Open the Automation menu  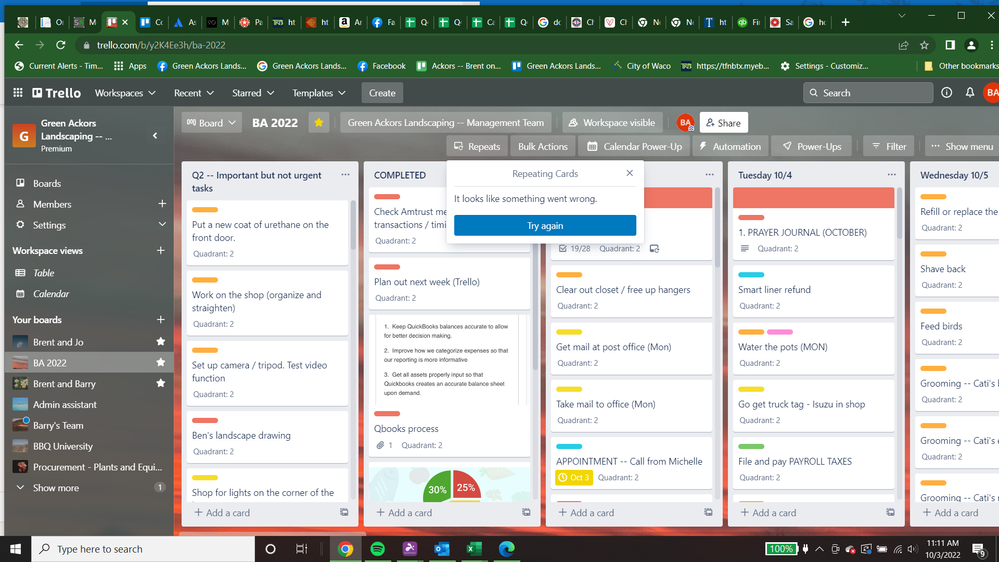click(729, 147)
